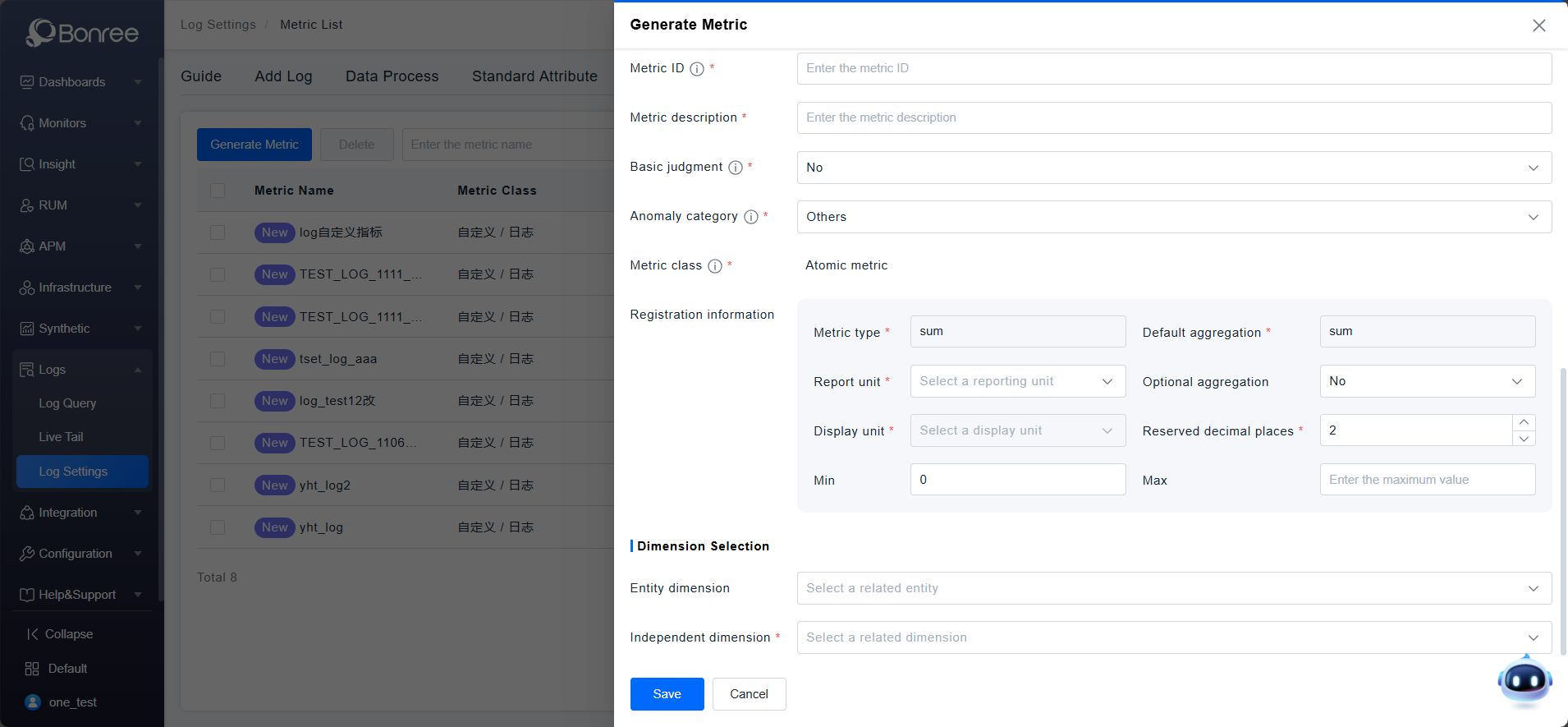Click the Metric class info icon
Viewport: 1568px width, 727px height.
(715, 266)
